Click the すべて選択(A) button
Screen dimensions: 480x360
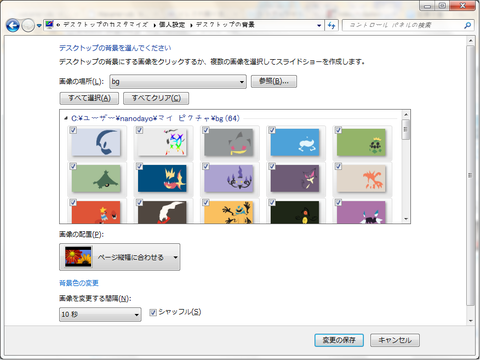(89, 98)
